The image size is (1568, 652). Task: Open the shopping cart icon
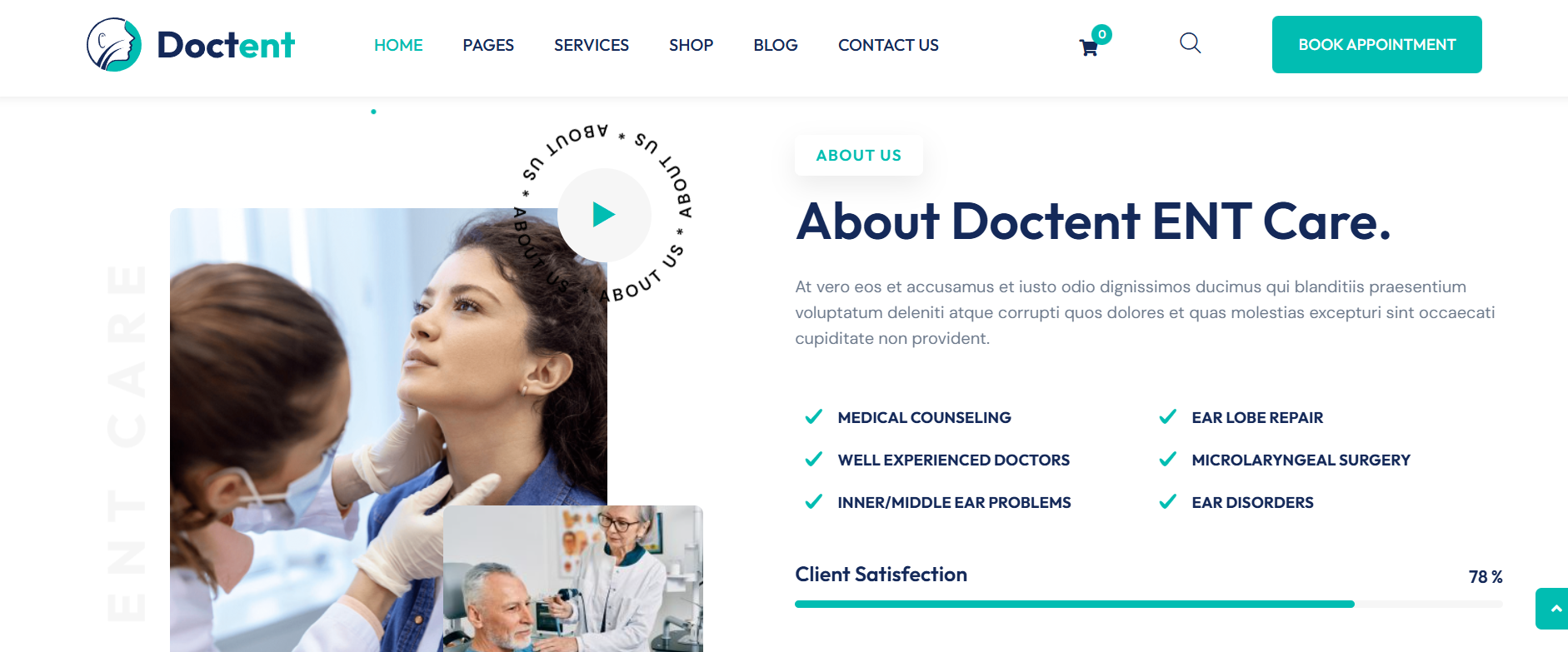1088,48
